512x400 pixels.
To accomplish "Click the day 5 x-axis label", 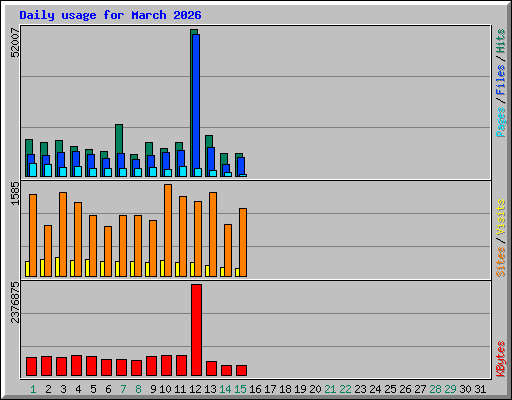I will click(x=93, y=389).
